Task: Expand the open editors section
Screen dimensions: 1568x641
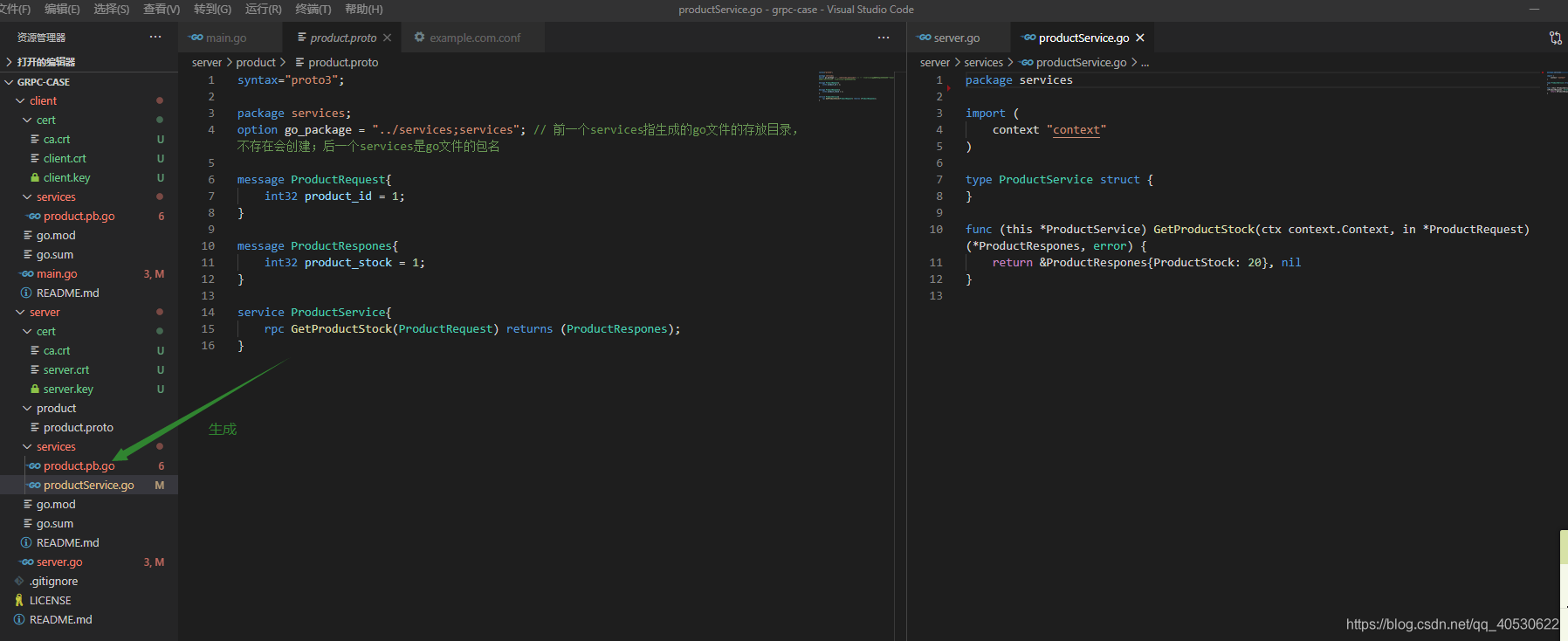Action: click(9, 62)
